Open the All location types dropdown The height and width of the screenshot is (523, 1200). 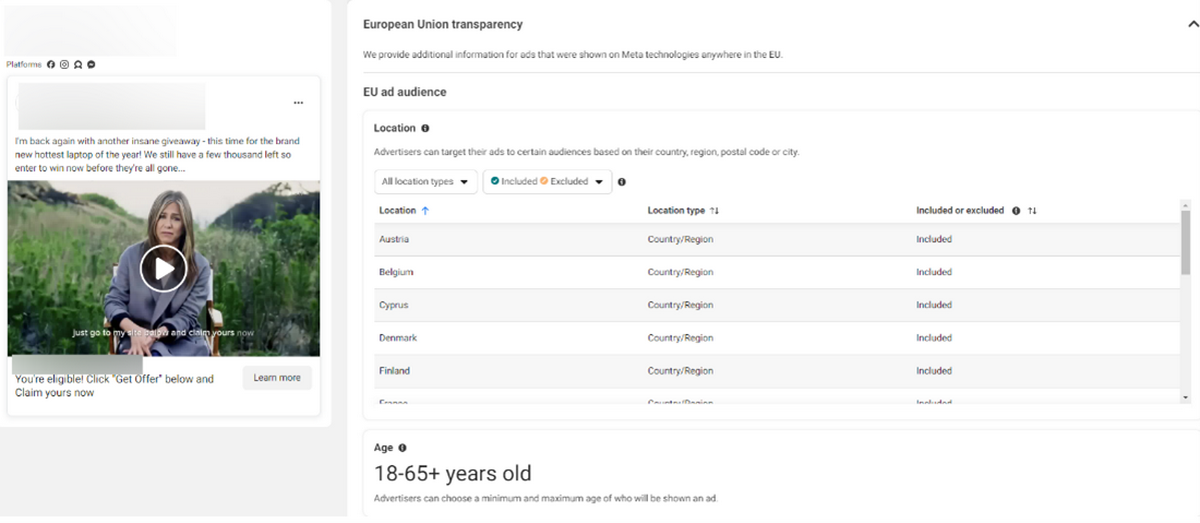tap(424, 182)
